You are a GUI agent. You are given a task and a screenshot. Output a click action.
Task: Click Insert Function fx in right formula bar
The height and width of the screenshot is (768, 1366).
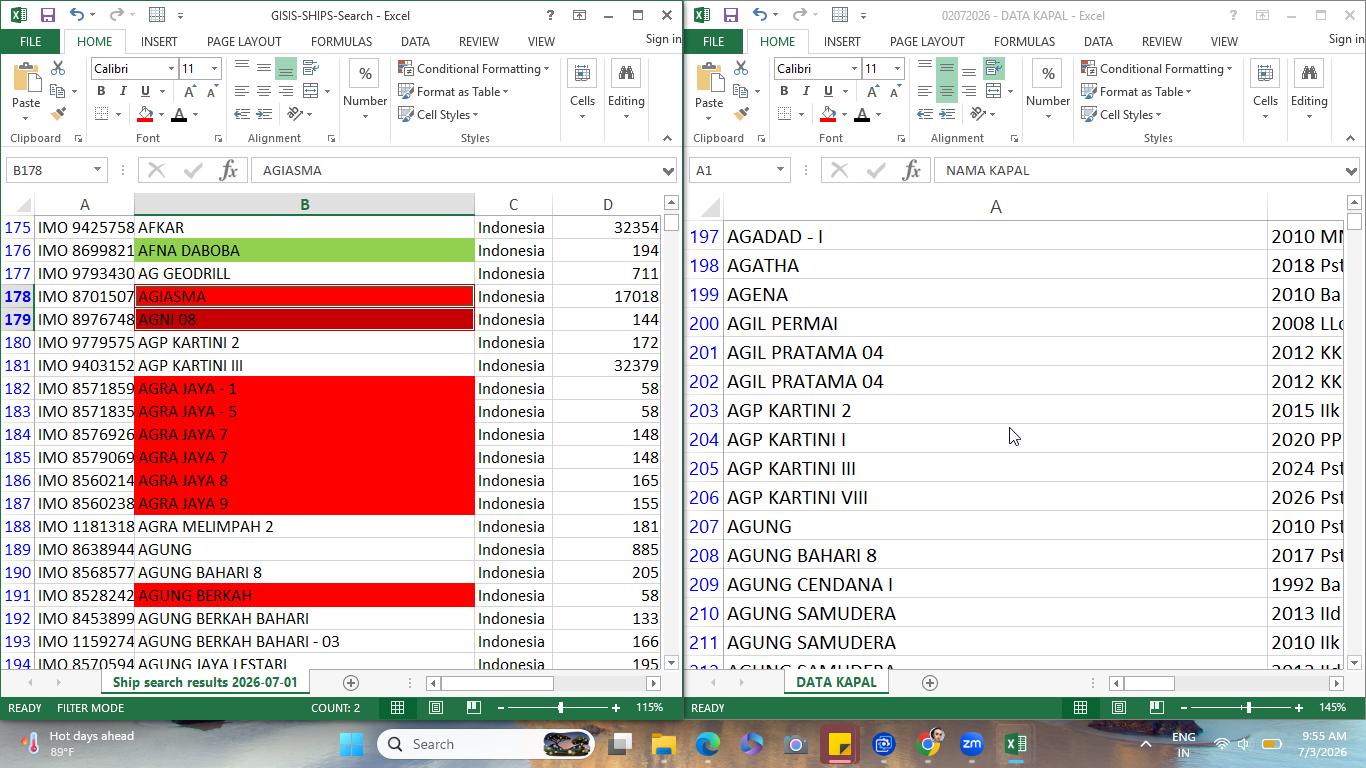[x=911, y=170]
